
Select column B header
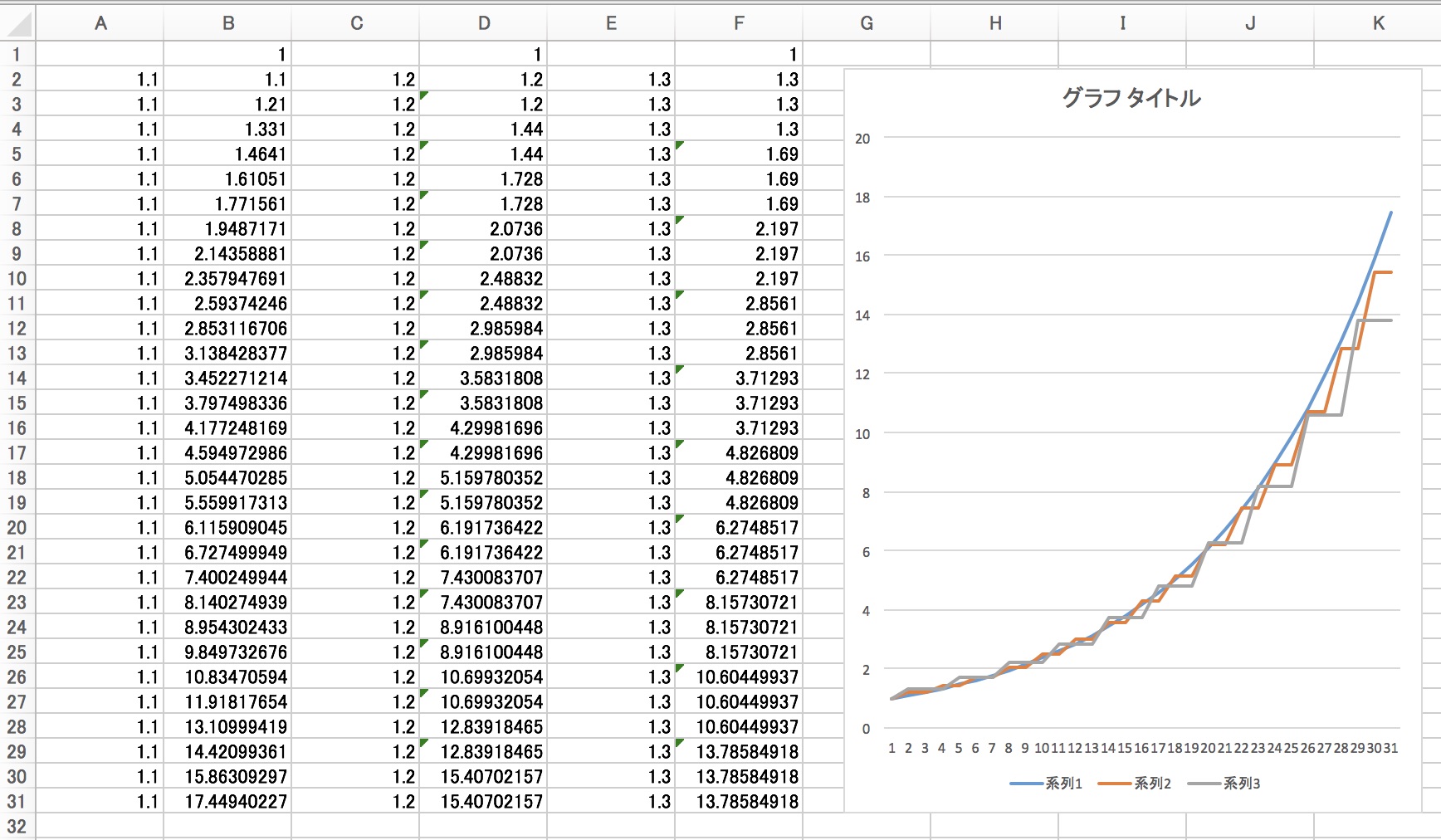pyautogui.click(x=228, y=23)
